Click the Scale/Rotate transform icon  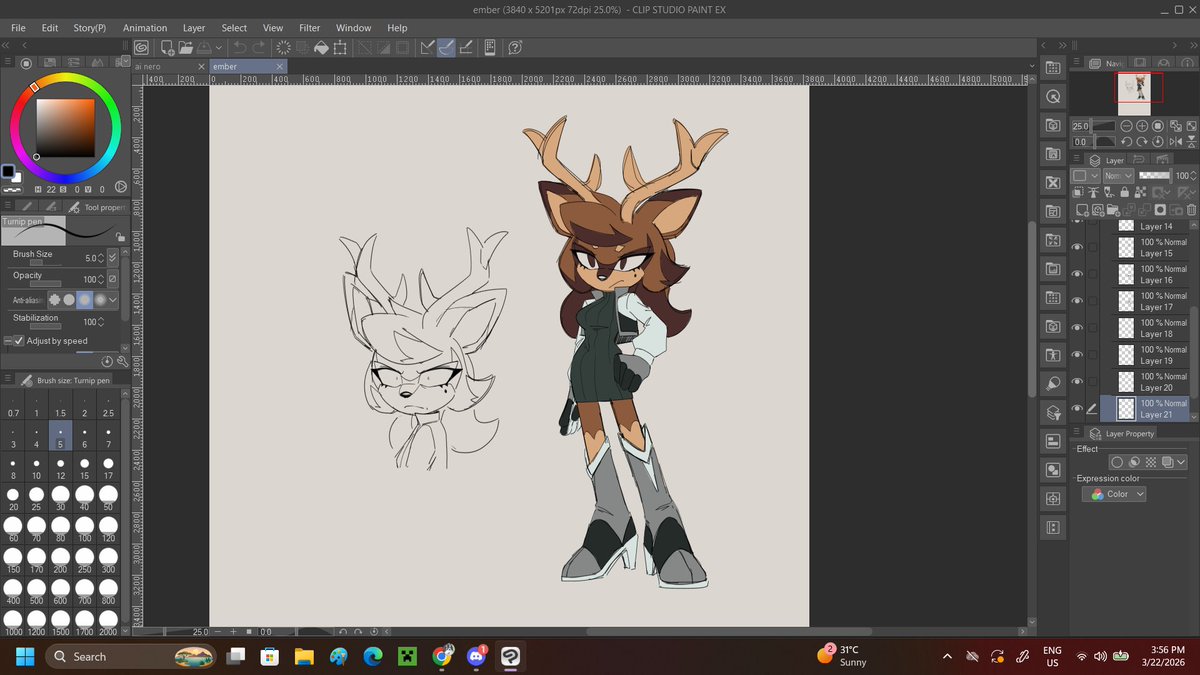(x=340, y=47)
